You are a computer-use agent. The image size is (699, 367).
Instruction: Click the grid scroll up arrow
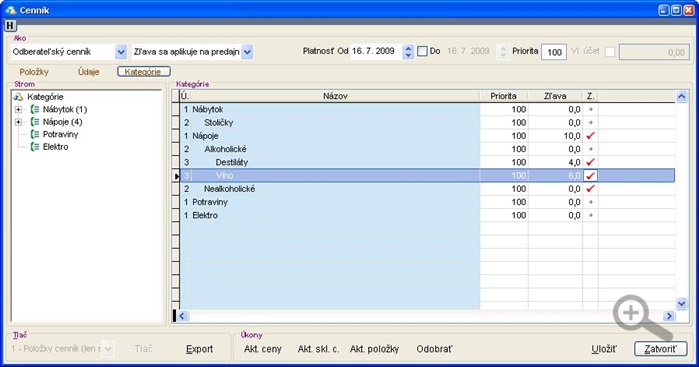coord(681,96)
